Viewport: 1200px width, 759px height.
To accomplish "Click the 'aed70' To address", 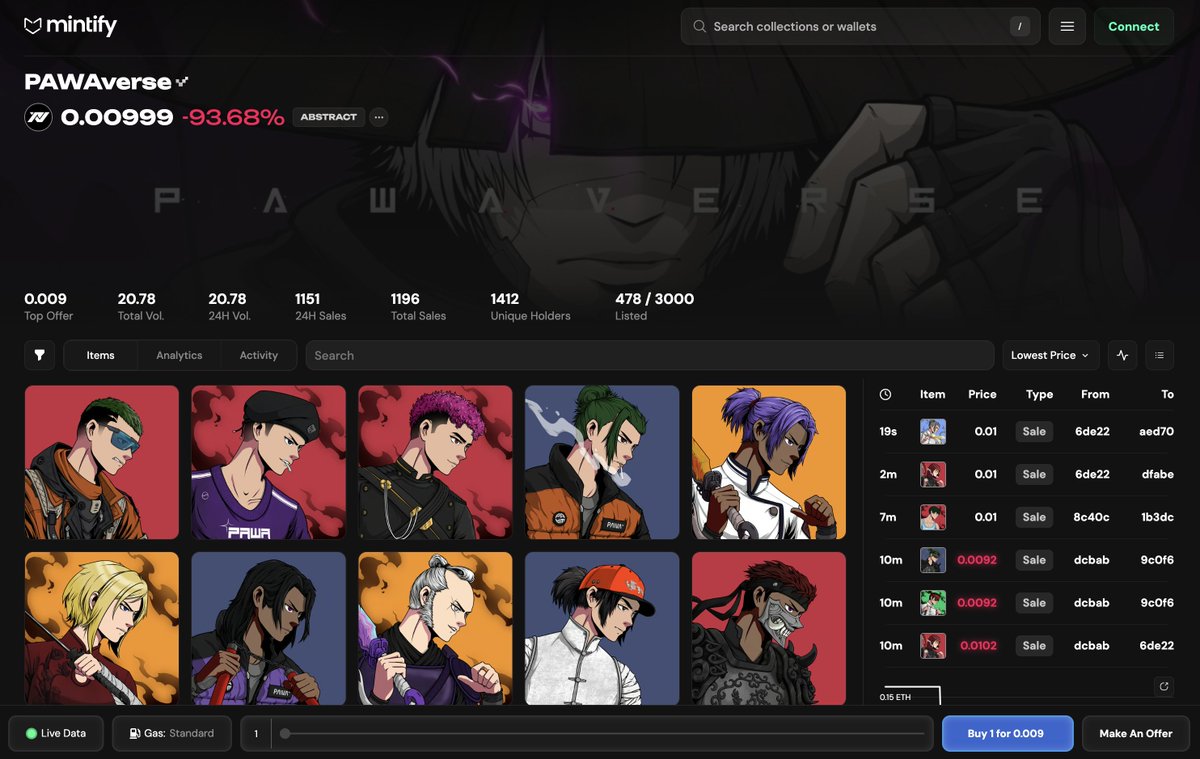I will click(1157, 431).
